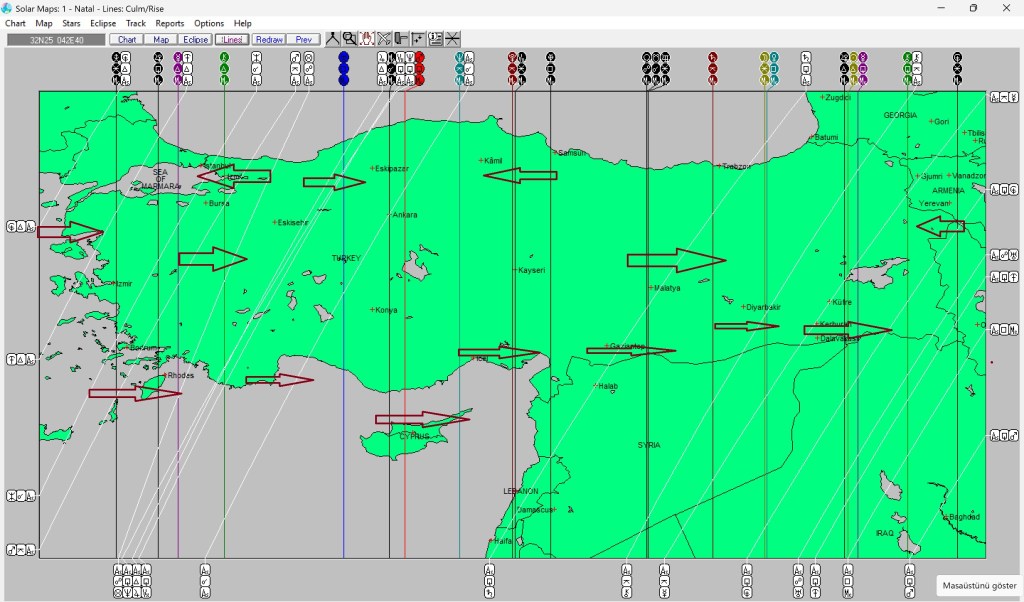Expand the Options menu
This screenshot has height=602, width=1024.
click(x=209, y=23)
